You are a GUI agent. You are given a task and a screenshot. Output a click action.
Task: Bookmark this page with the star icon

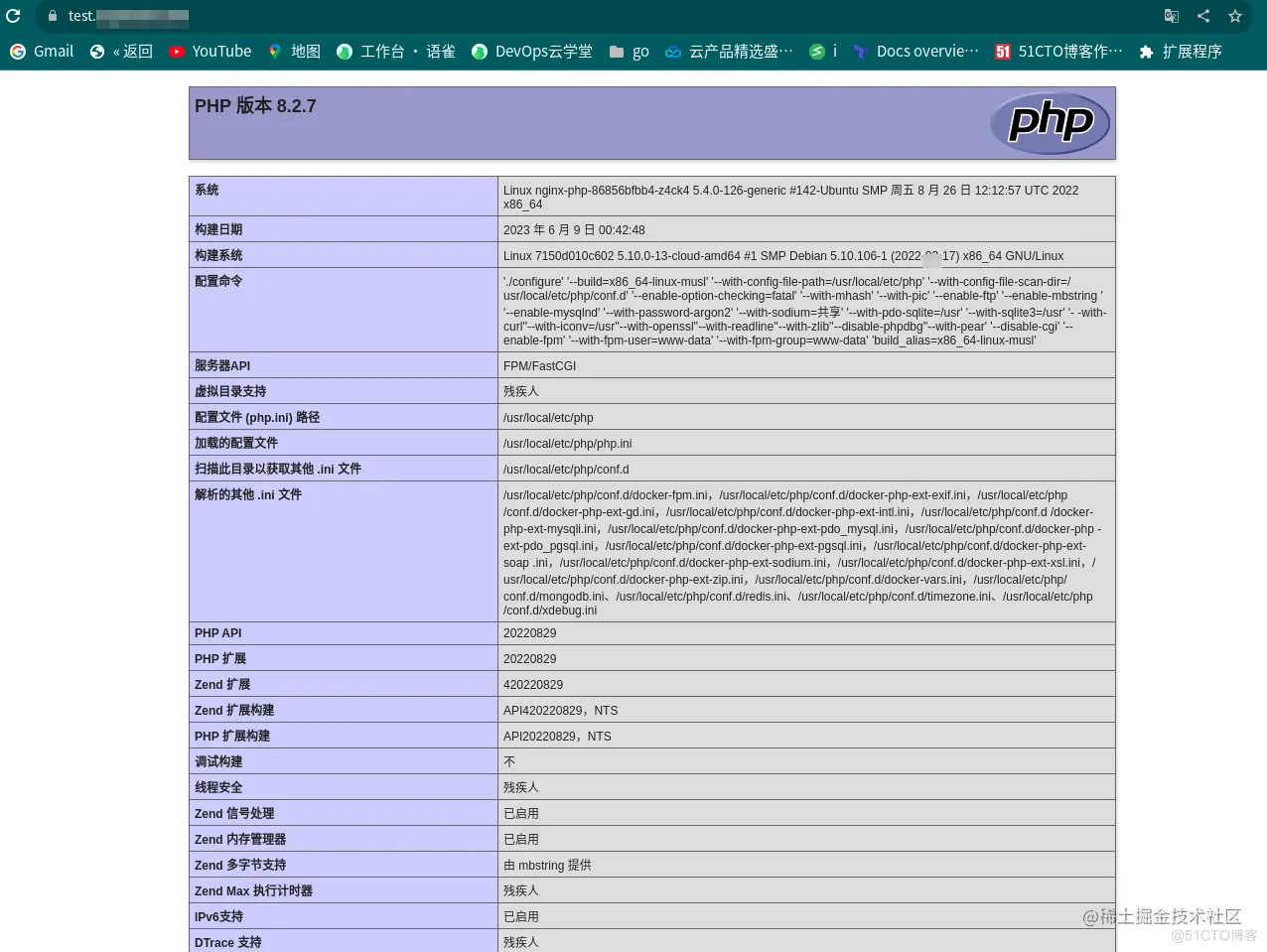(x=1235, y=16)
